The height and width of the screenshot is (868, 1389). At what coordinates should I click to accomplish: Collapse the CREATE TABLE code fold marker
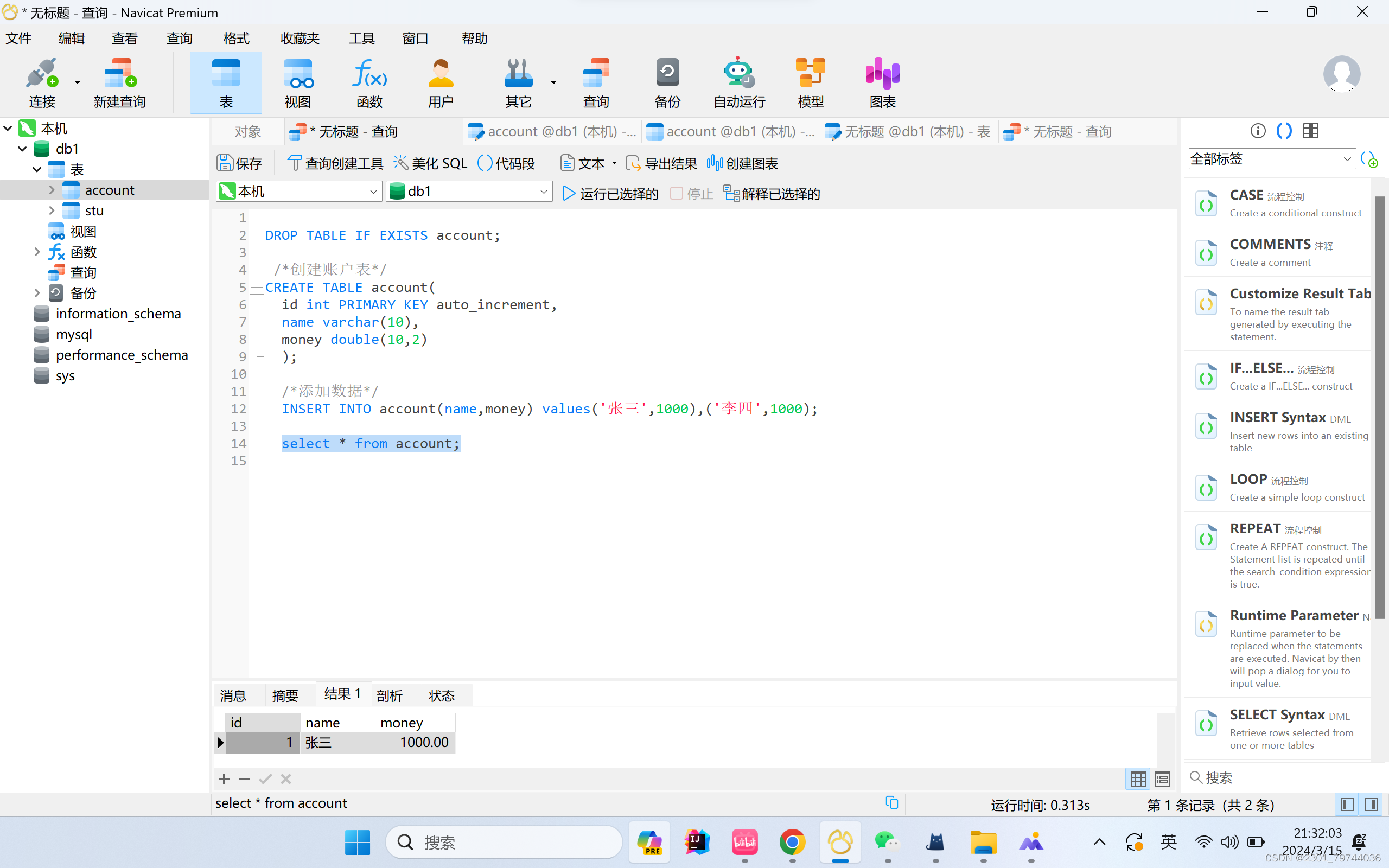[x=257, y=287]
